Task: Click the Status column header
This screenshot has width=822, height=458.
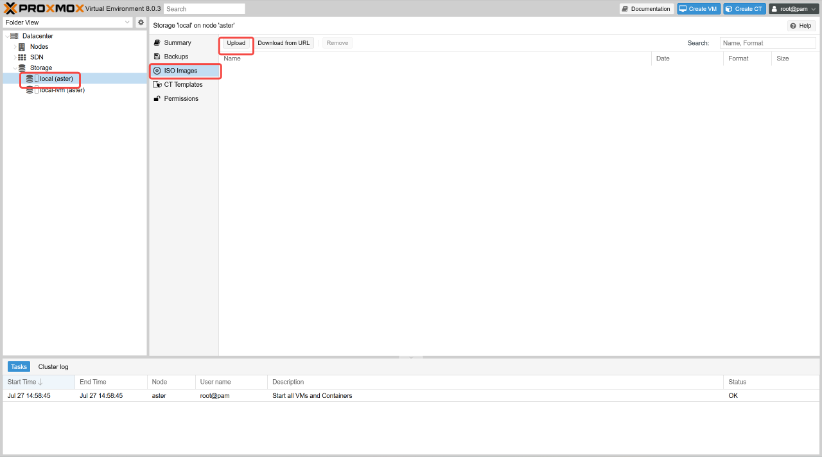Action: point(771,382)
